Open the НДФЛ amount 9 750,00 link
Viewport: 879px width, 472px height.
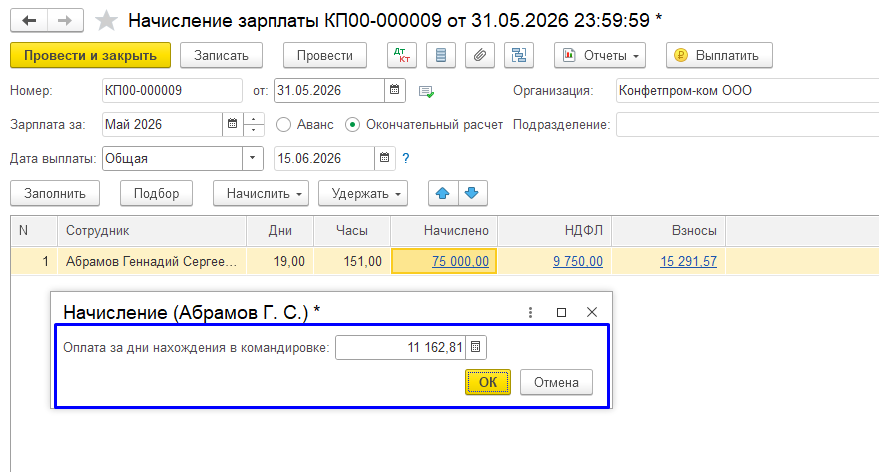point(578,261)
